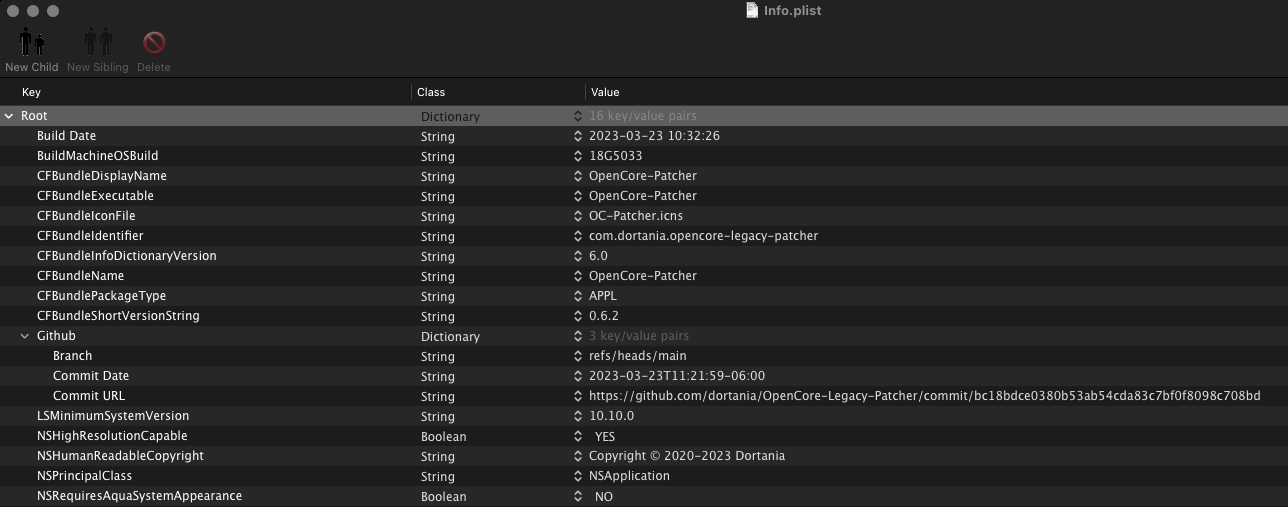Screen dimensions: 1288x507
Task: Select the CFBundleIdentifier key
Action: [x=90, y=236]
